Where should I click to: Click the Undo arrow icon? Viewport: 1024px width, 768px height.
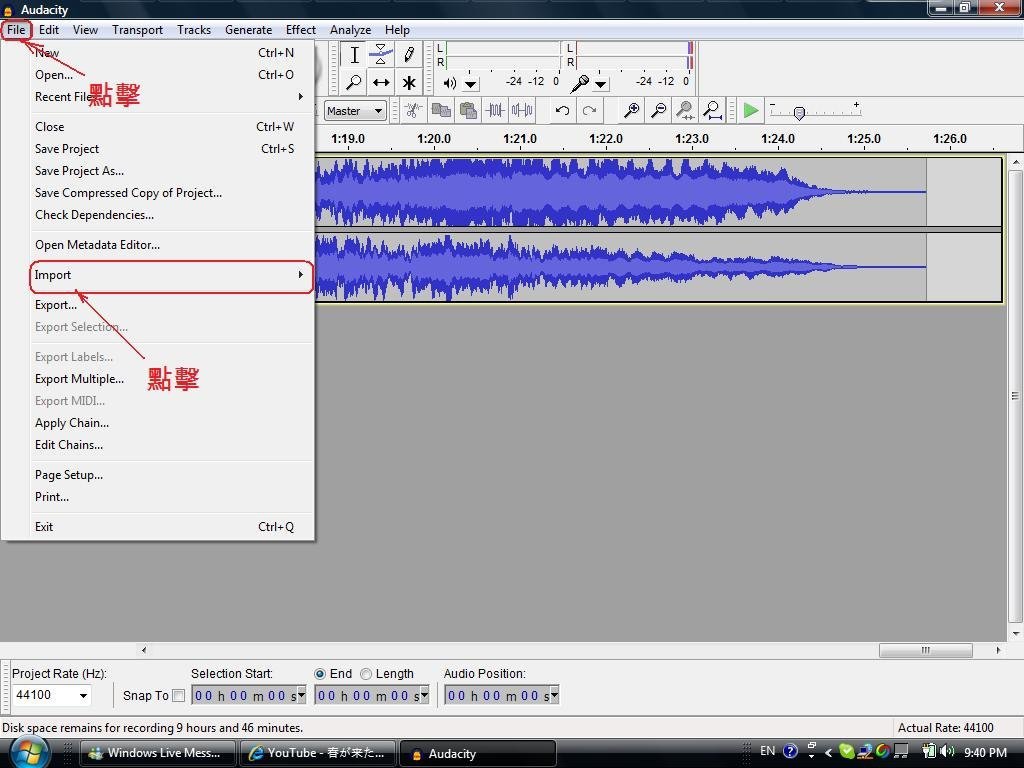pos(562,111)
